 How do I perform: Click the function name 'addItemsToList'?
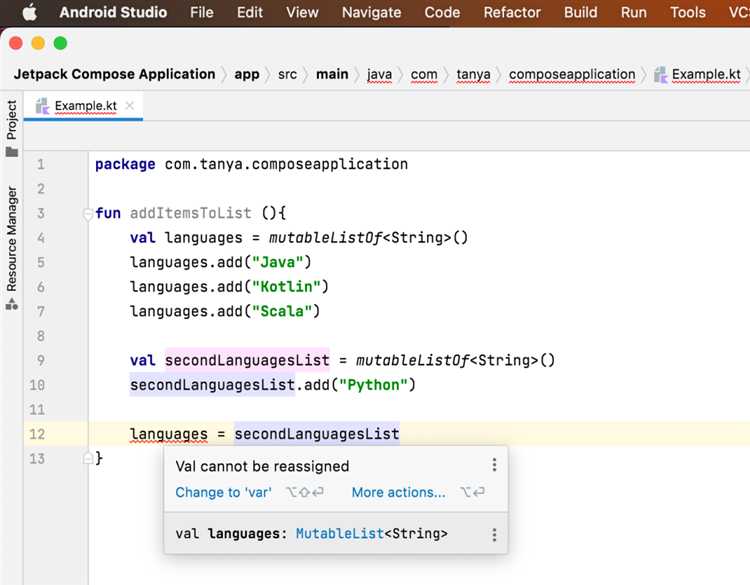pyautogui.click(x=190, y=213)
